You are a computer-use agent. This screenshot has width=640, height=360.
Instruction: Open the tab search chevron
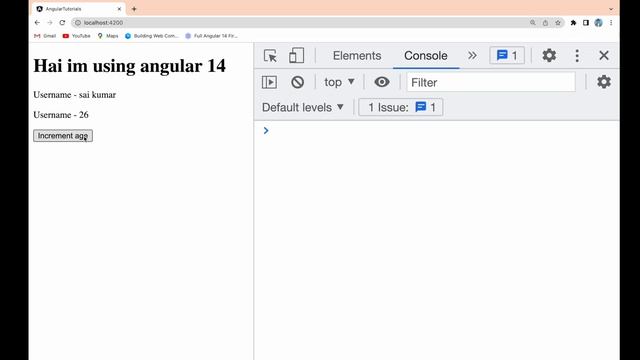pyautogui.click(x=611, y=9)
